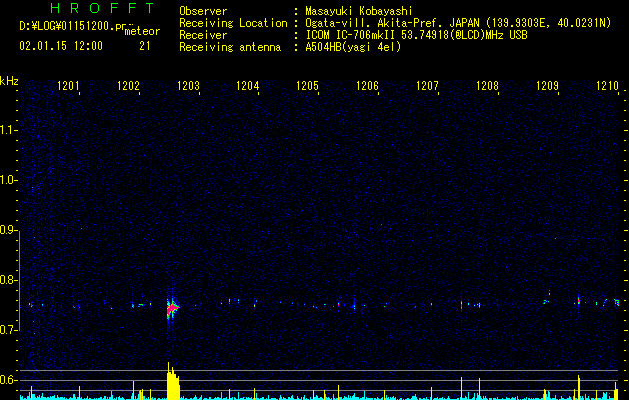Click the Receiving Location label

pos(233,23)
